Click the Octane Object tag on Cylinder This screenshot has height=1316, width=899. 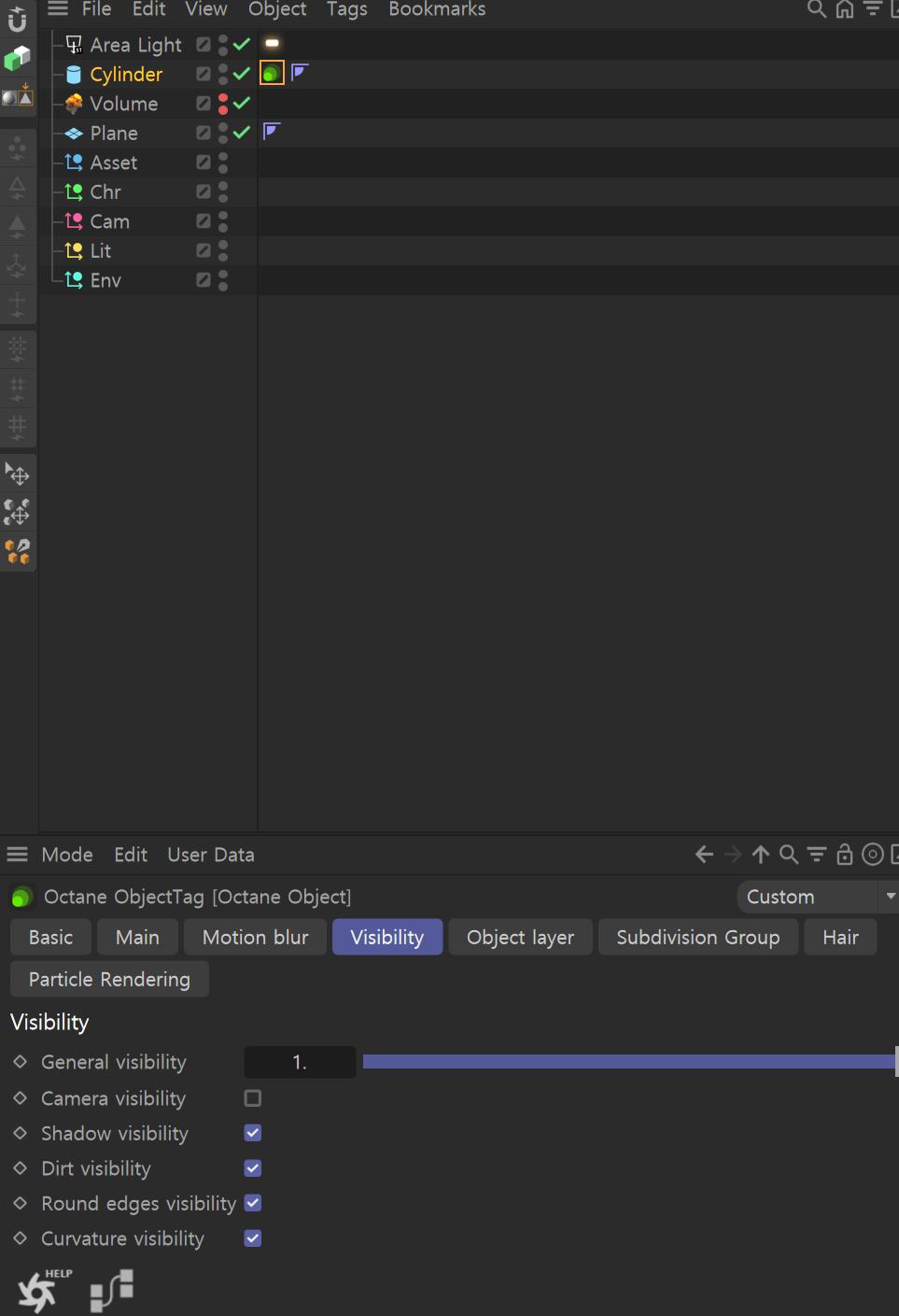(x=271, y=73)
